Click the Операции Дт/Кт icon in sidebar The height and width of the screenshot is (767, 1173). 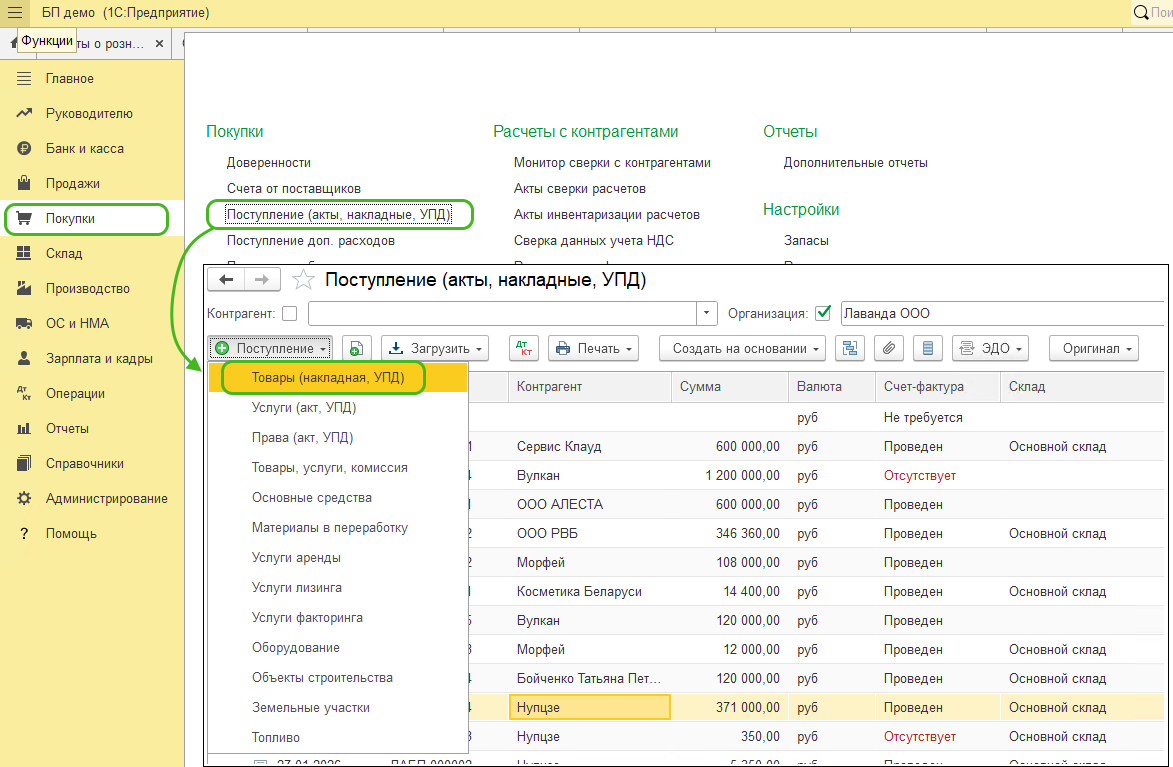(24, 394)
